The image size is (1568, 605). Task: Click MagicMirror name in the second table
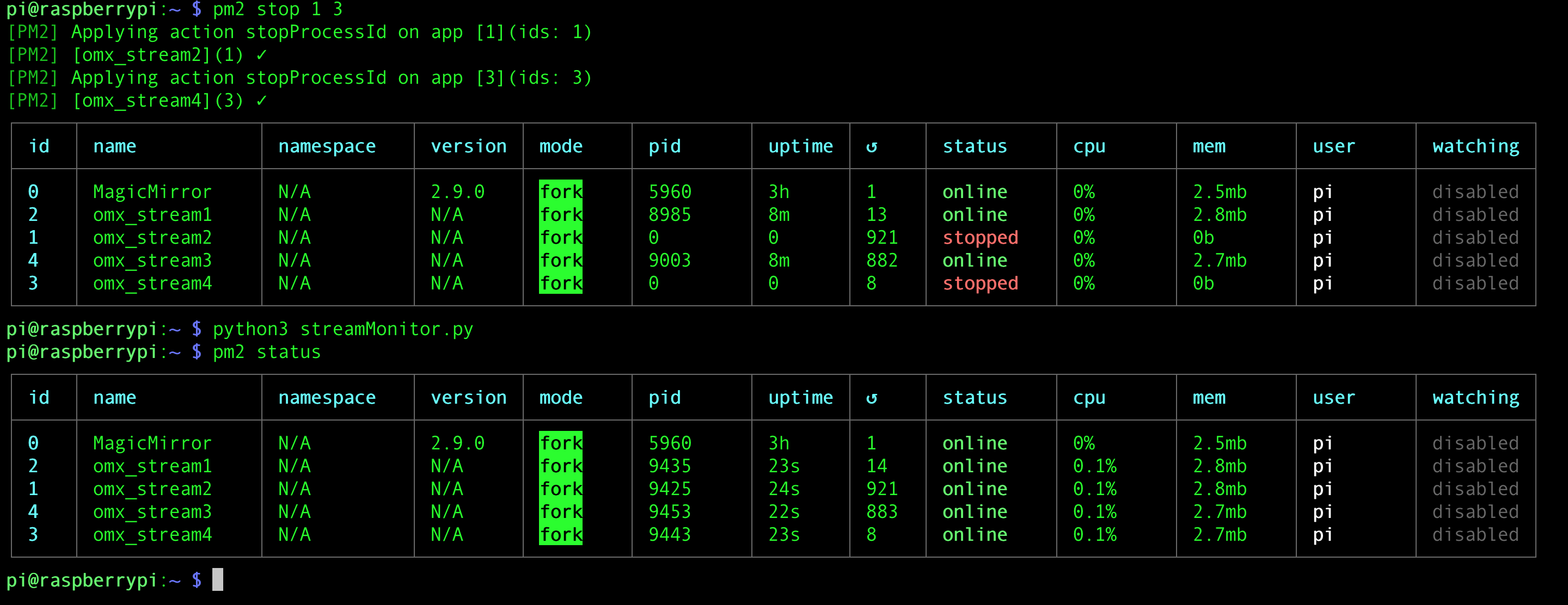(152, 443)
